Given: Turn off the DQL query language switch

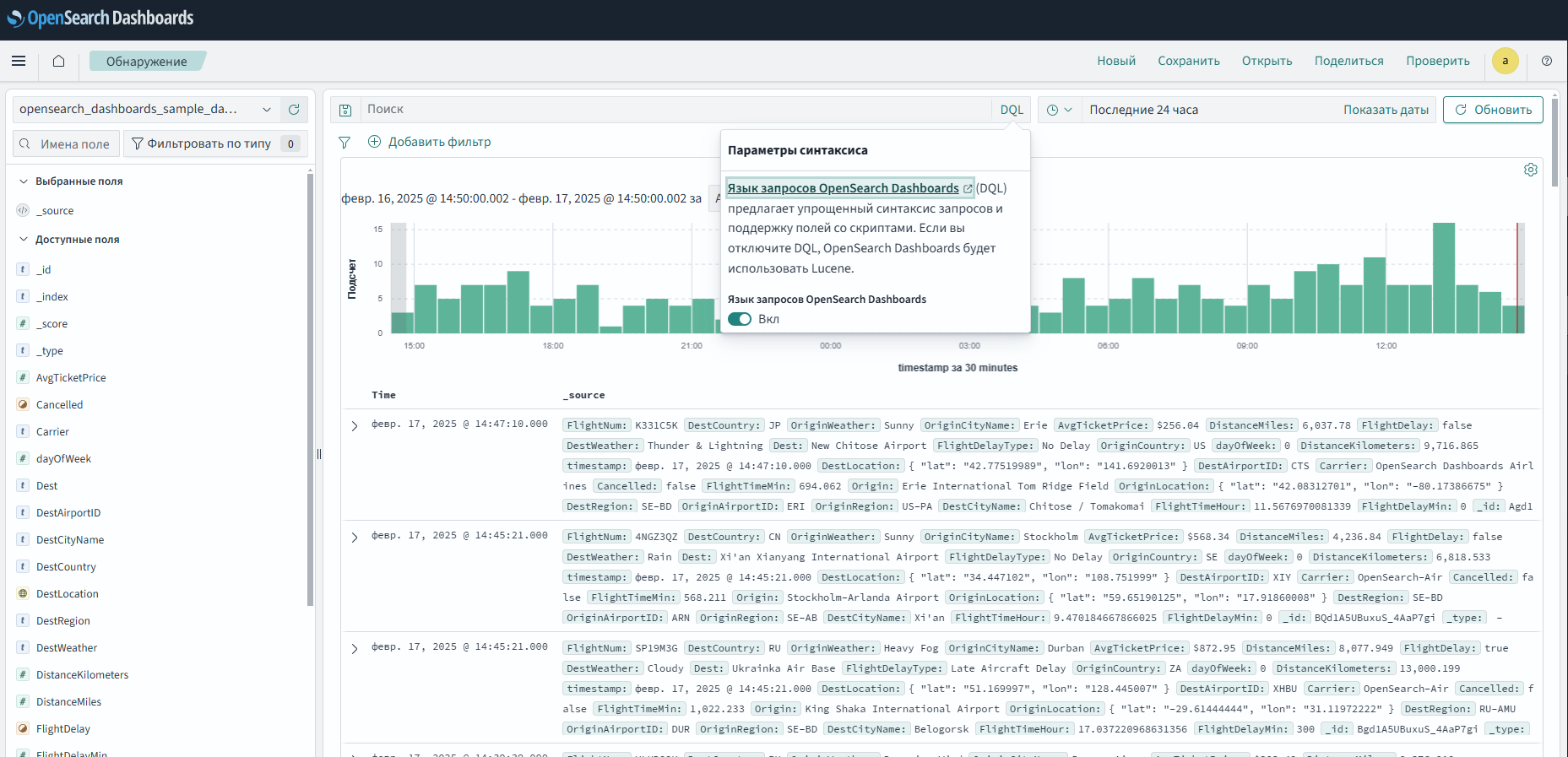Looking at the screenshot, I should tap(740, 319).
